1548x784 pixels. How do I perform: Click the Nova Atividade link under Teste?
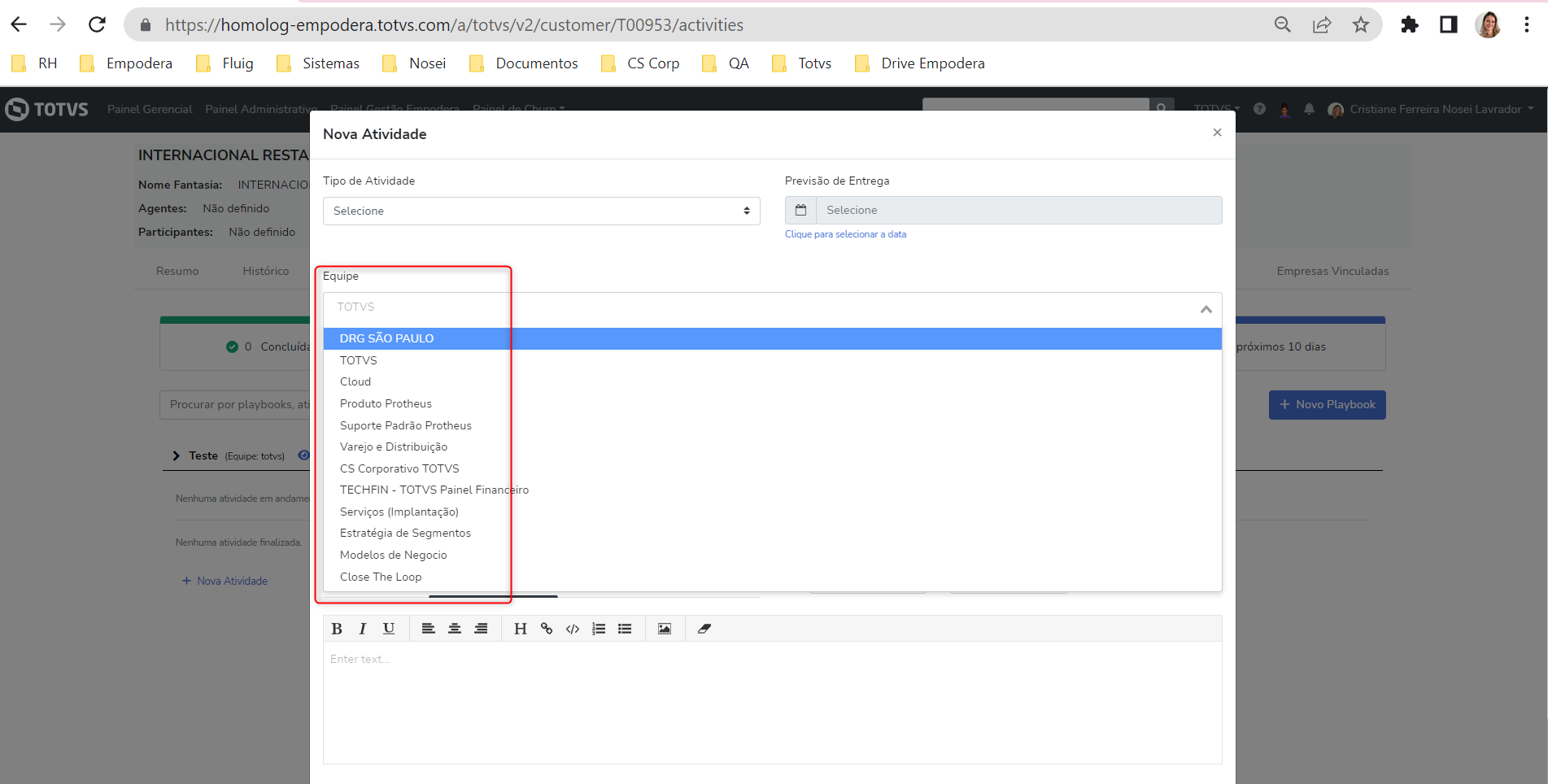tap(225, 581)
